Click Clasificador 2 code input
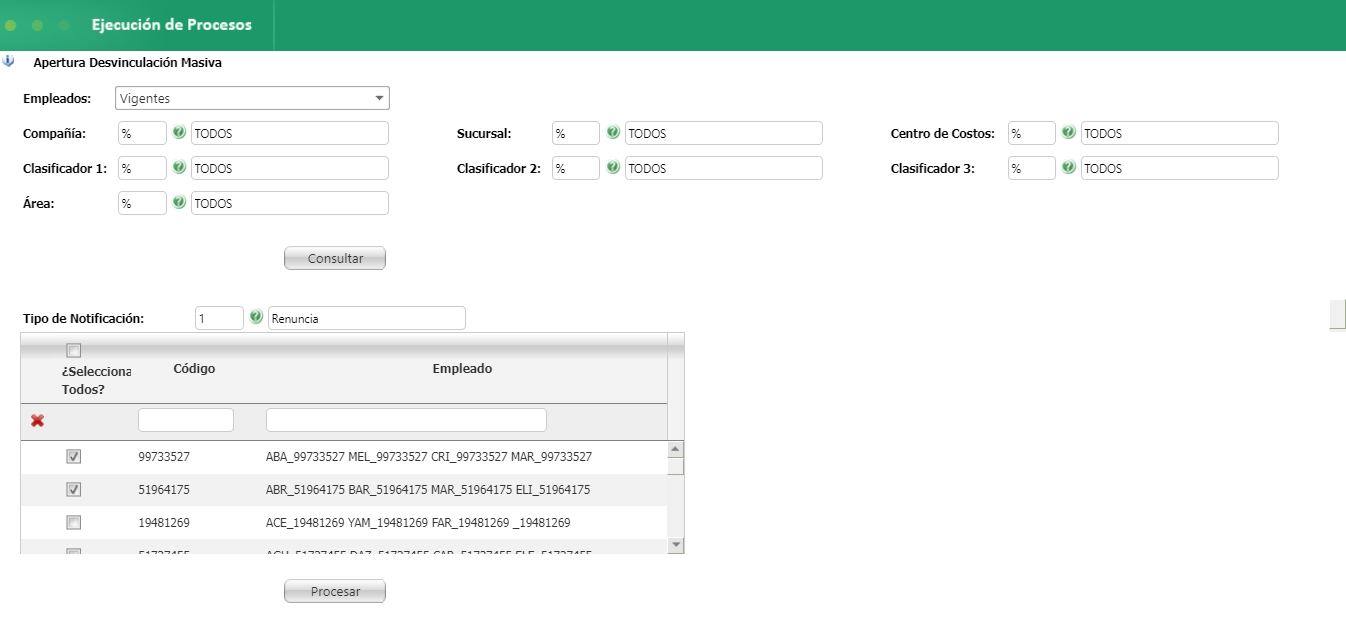The image size is (1346, 627). (576, 168)
